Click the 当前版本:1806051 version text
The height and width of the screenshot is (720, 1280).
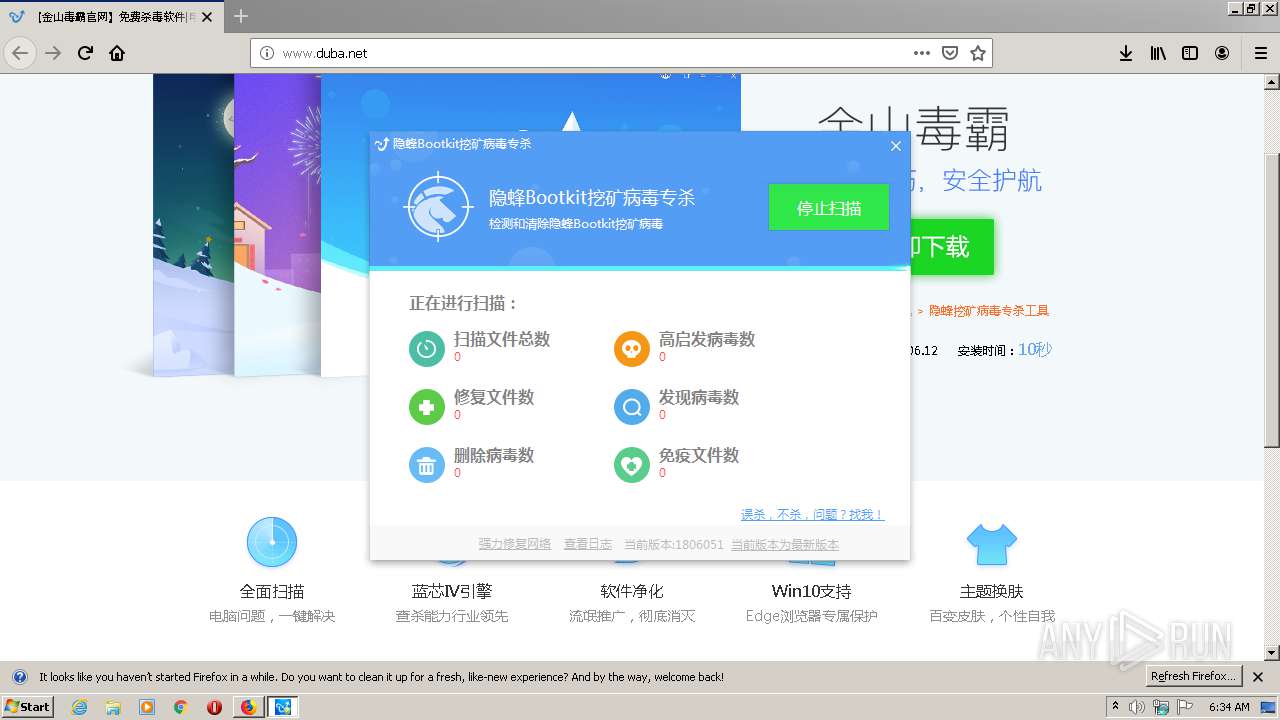[x=674, y=544]
